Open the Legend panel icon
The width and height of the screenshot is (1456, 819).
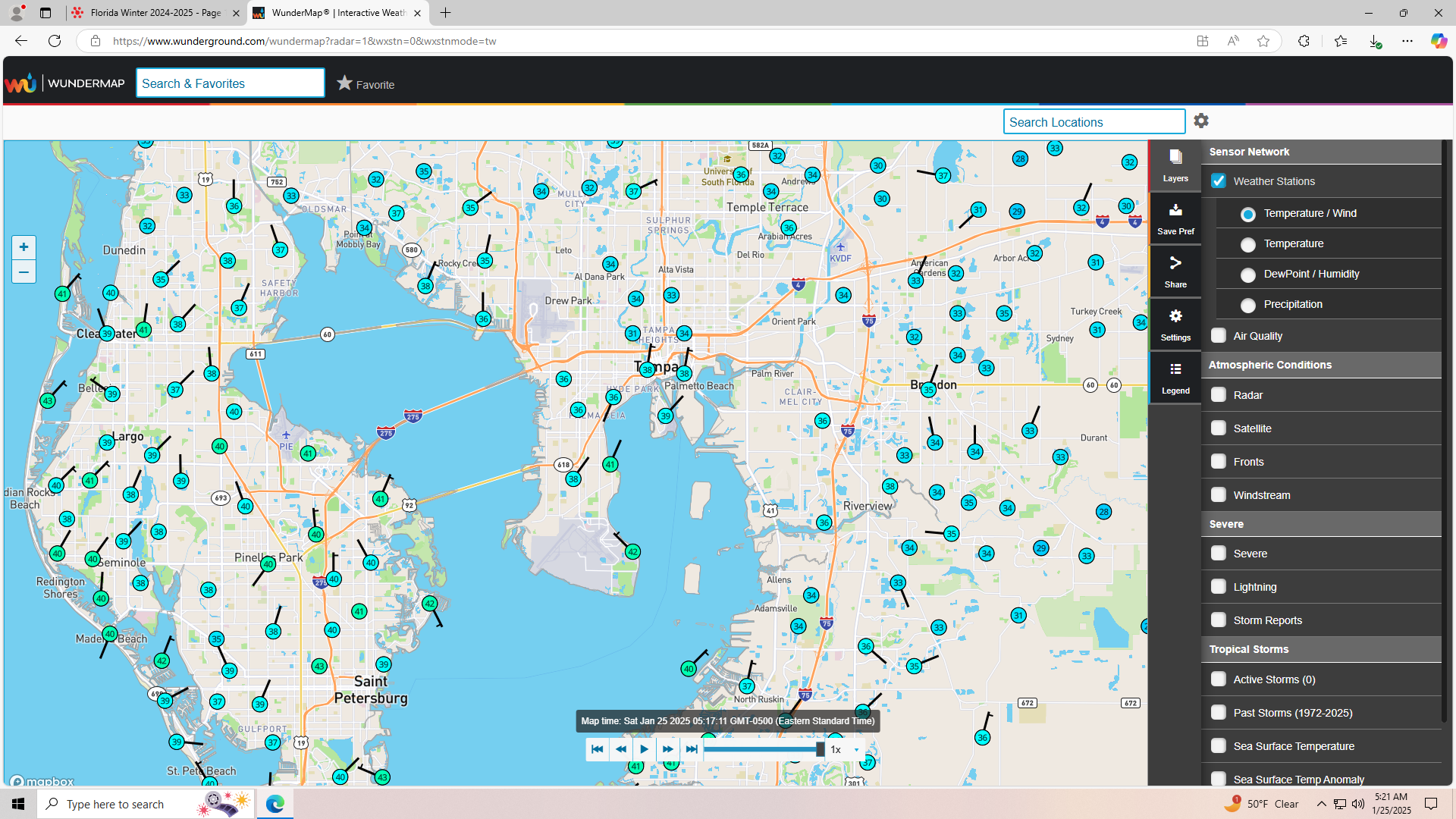1175,369
